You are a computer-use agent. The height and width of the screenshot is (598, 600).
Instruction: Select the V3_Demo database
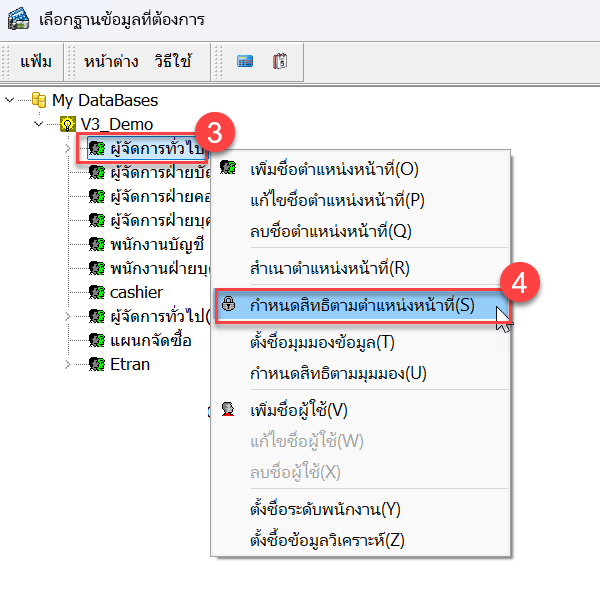pos(117,124)
